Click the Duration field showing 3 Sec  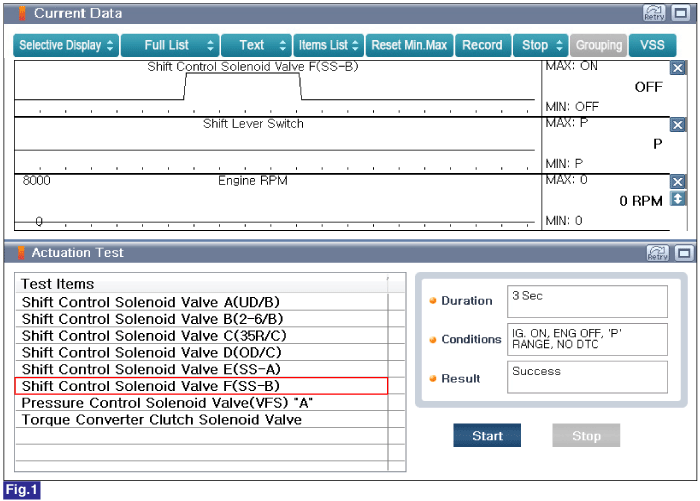coord(587,301)
